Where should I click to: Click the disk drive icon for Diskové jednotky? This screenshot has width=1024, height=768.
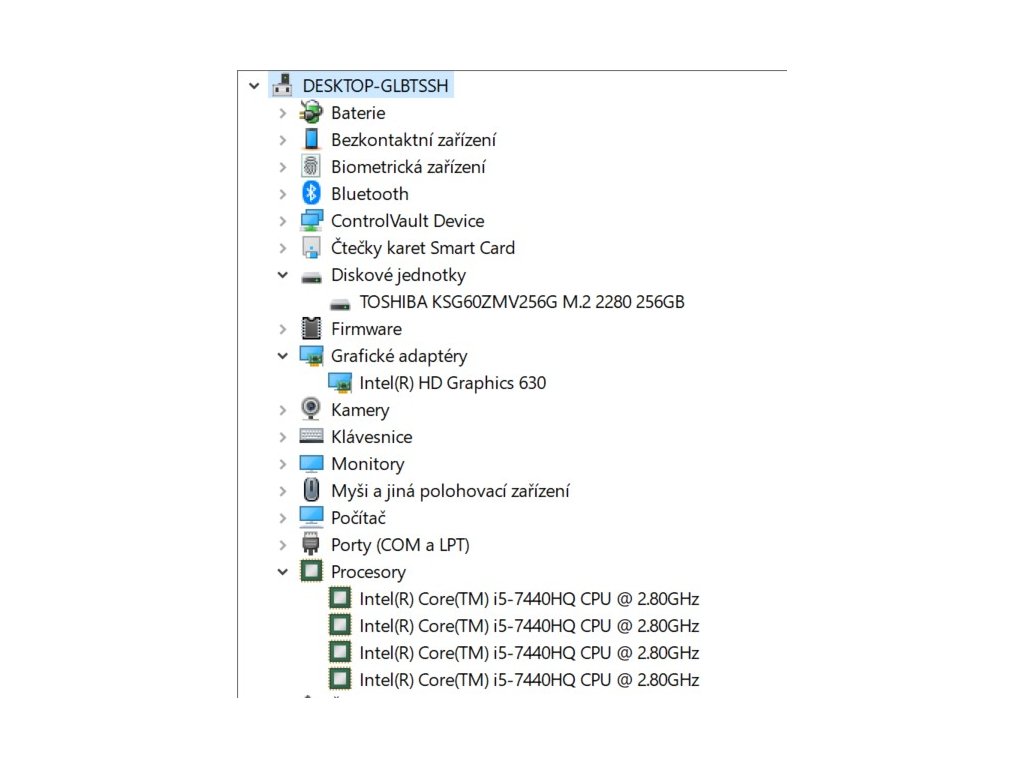(x=312, y=277)
